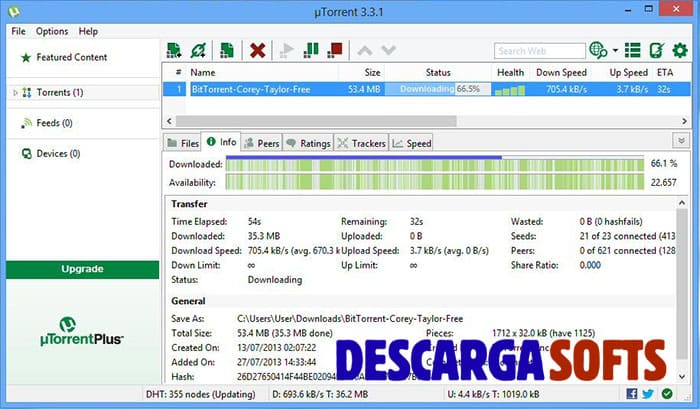This screenshot has height=409, width=700.
Task: Click the download rate status bar entry
Action: point(320,394)
